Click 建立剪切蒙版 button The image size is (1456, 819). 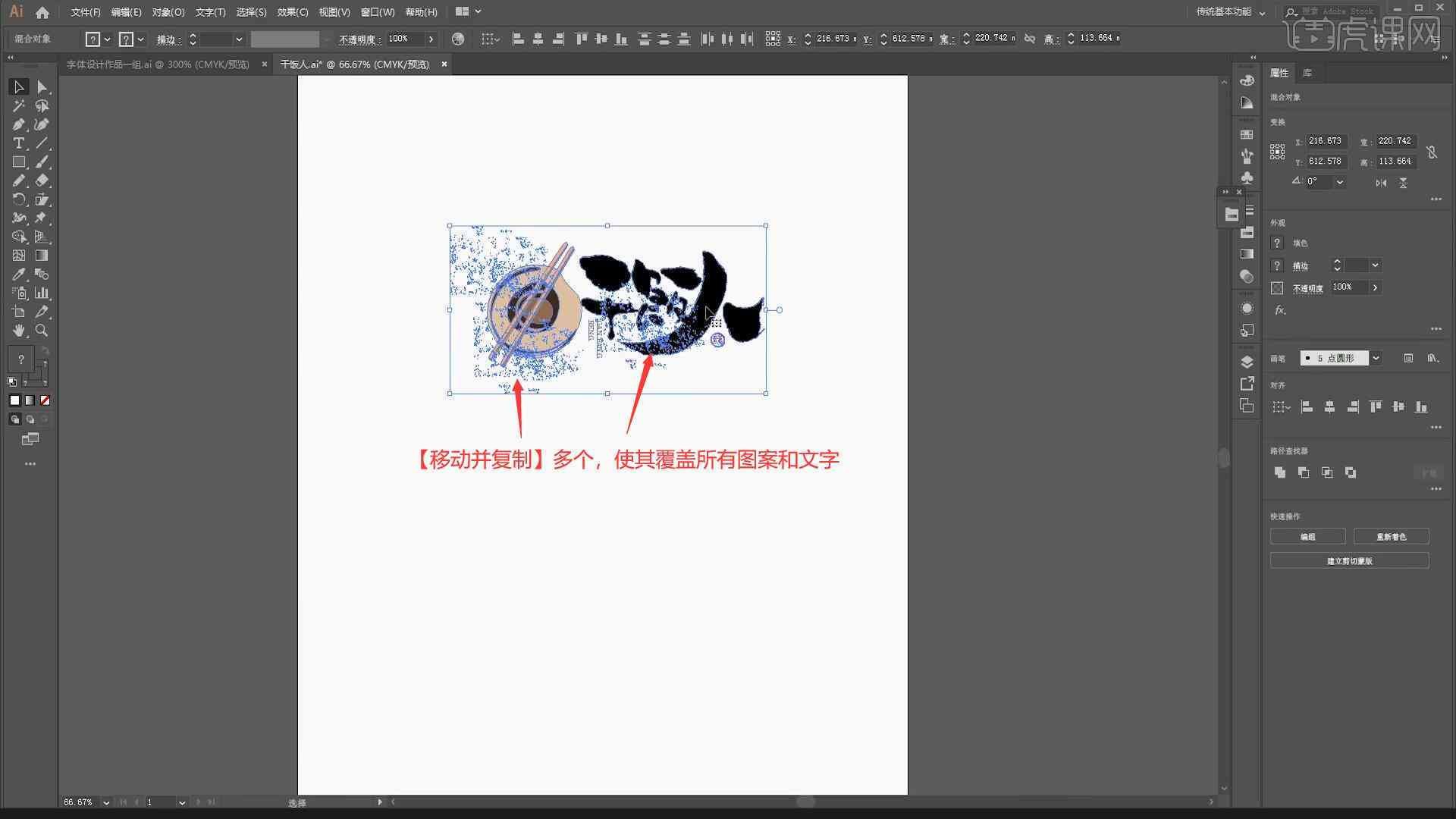pyautogui.click(x=1349, y=560)
